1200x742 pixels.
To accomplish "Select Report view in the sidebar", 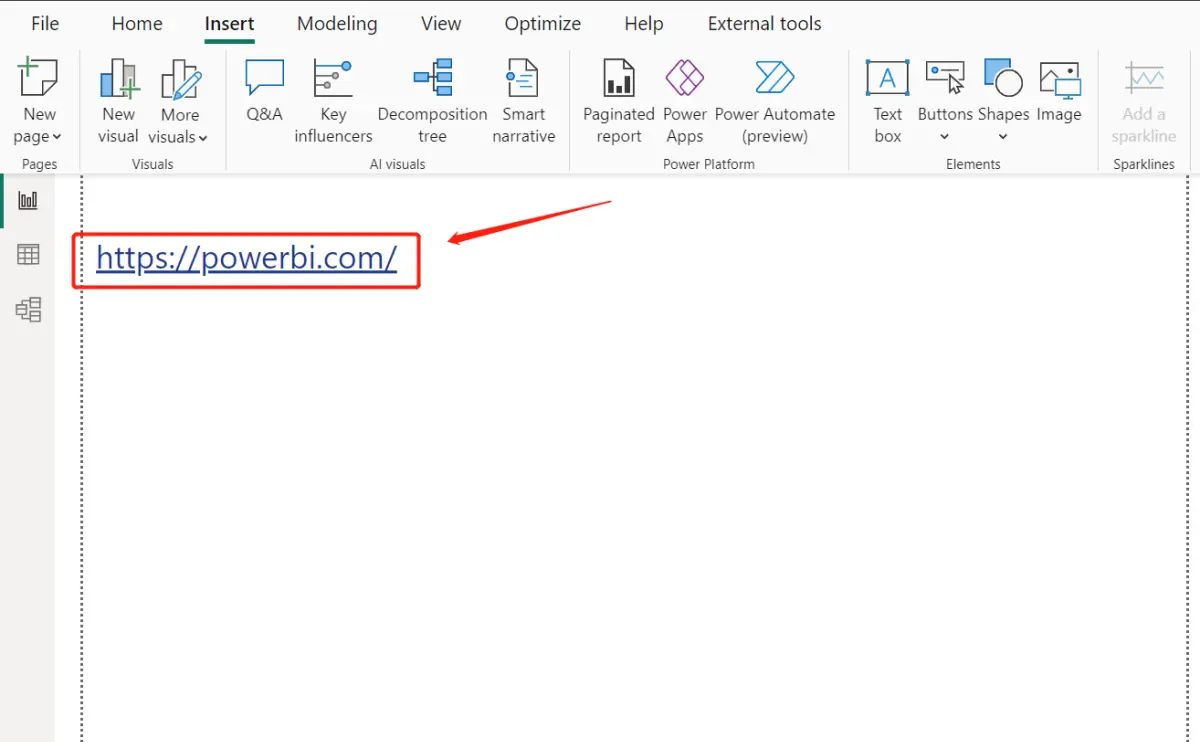I will click(x=29, y=198).
